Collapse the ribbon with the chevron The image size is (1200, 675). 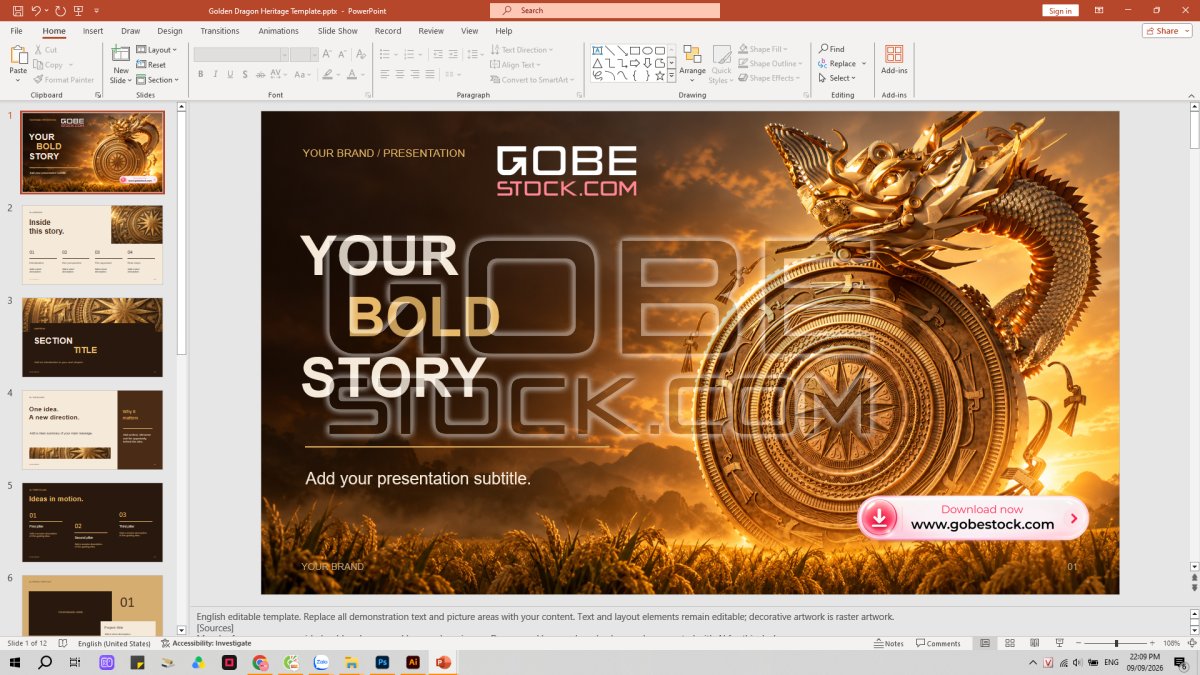[x=1190, y=95]
